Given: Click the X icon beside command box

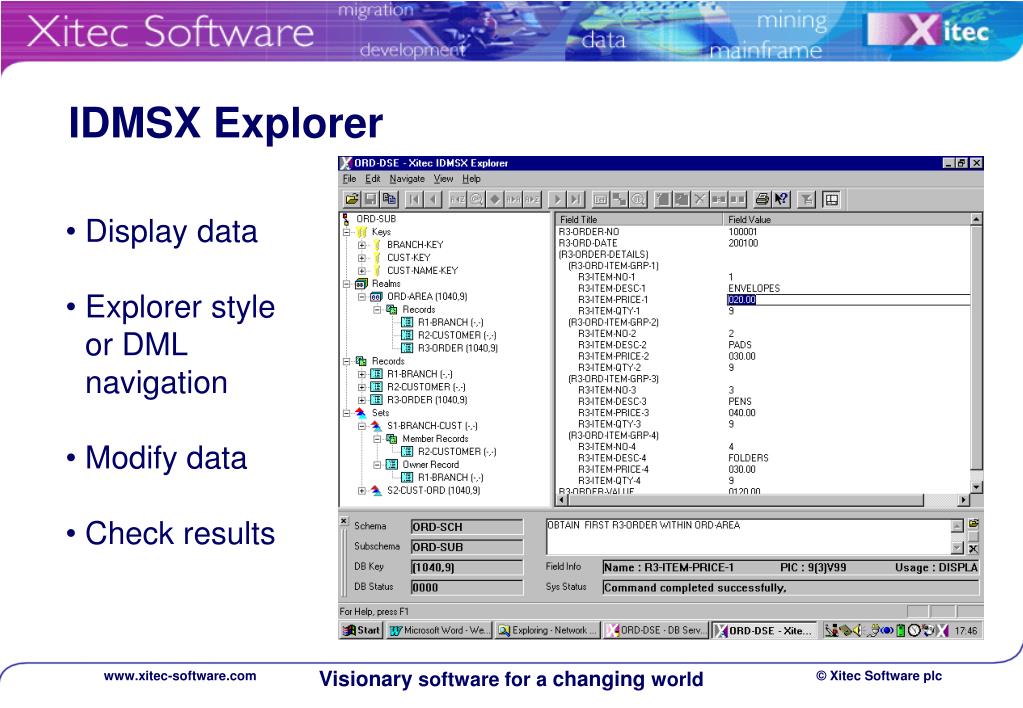Looking at the screenshot, I should [973, 549].
